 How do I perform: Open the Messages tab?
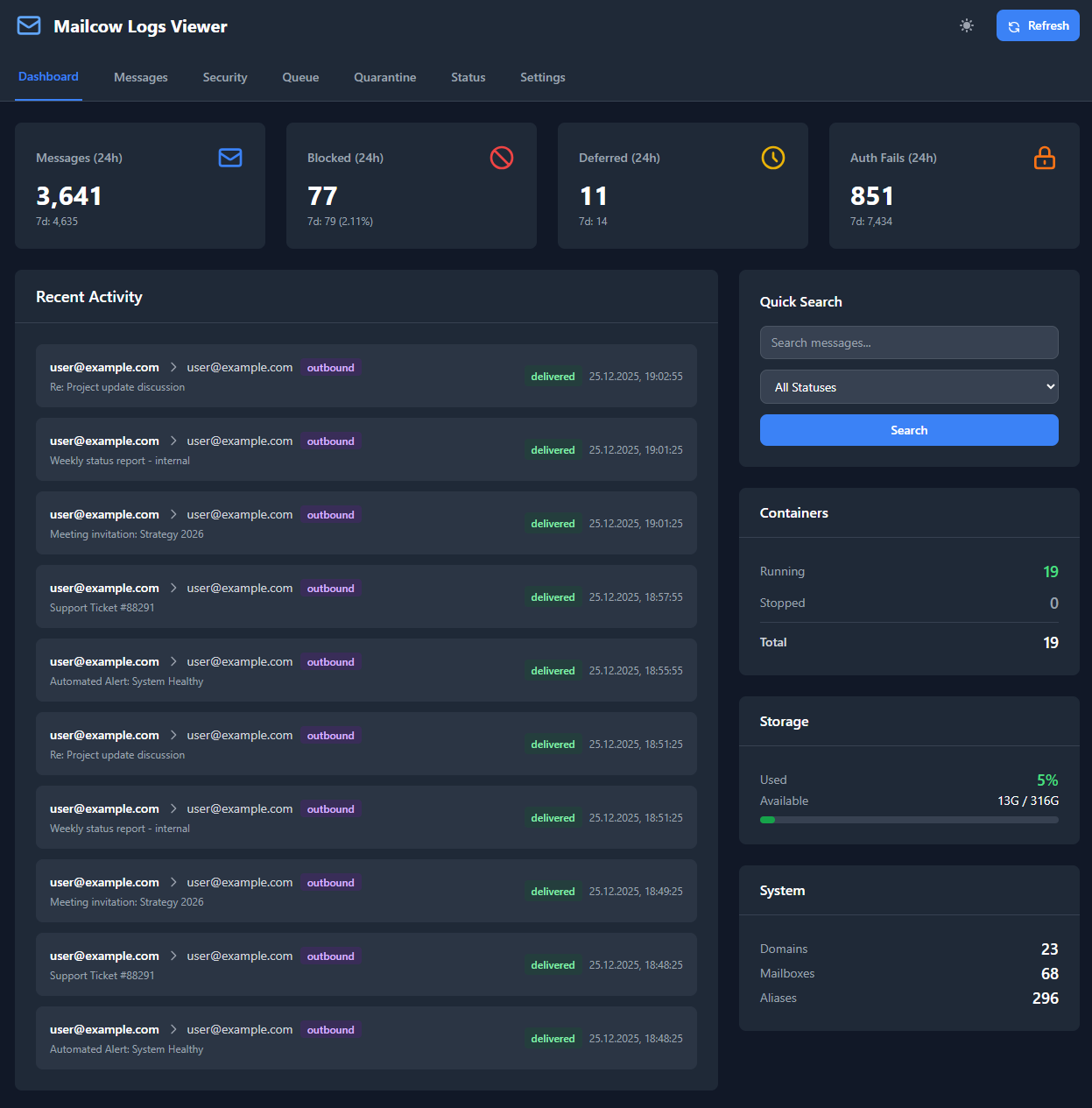coord(141,78)
